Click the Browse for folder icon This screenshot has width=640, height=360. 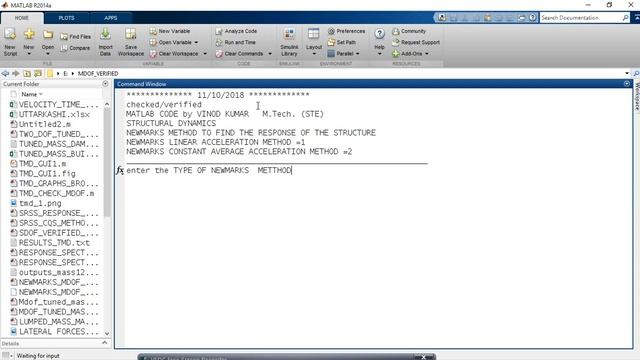[38, 73]
